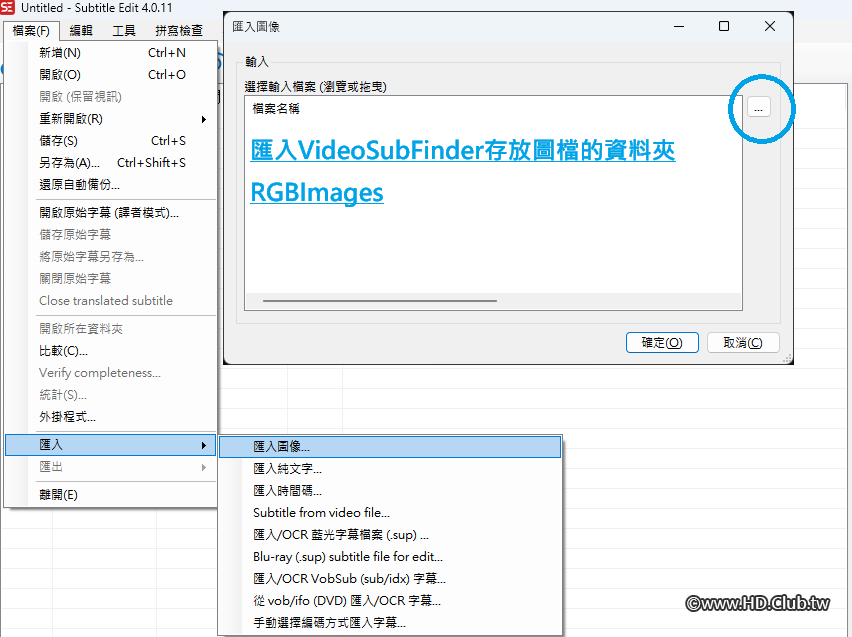Viewport: 852px width, 637px height.
Task: Open the 編輯 menu
Action: [81, 30]
